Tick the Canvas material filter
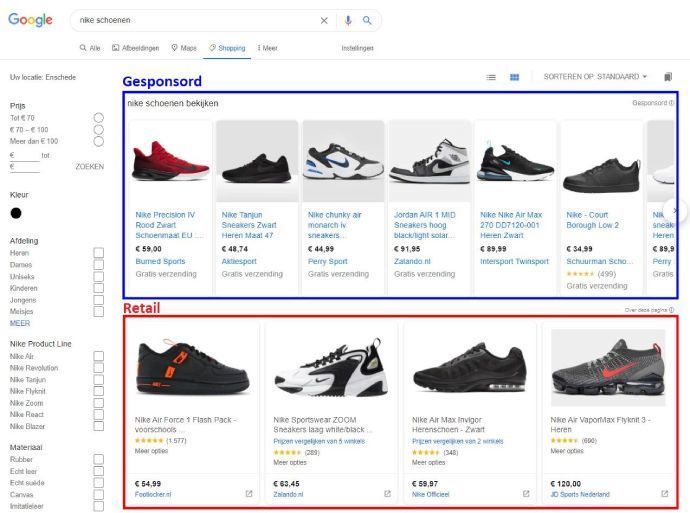Viewport: 690px width, 513px height. 99,495
